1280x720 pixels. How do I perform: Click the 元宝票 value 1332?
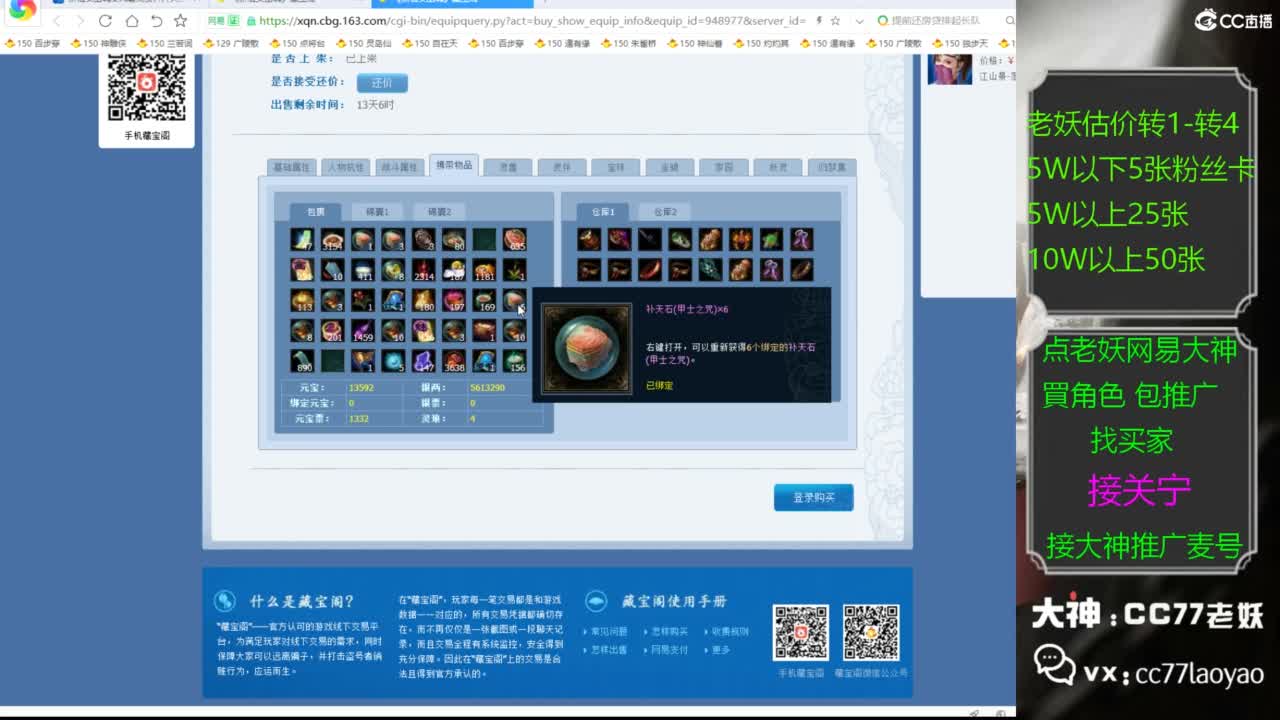click(359, 419)
